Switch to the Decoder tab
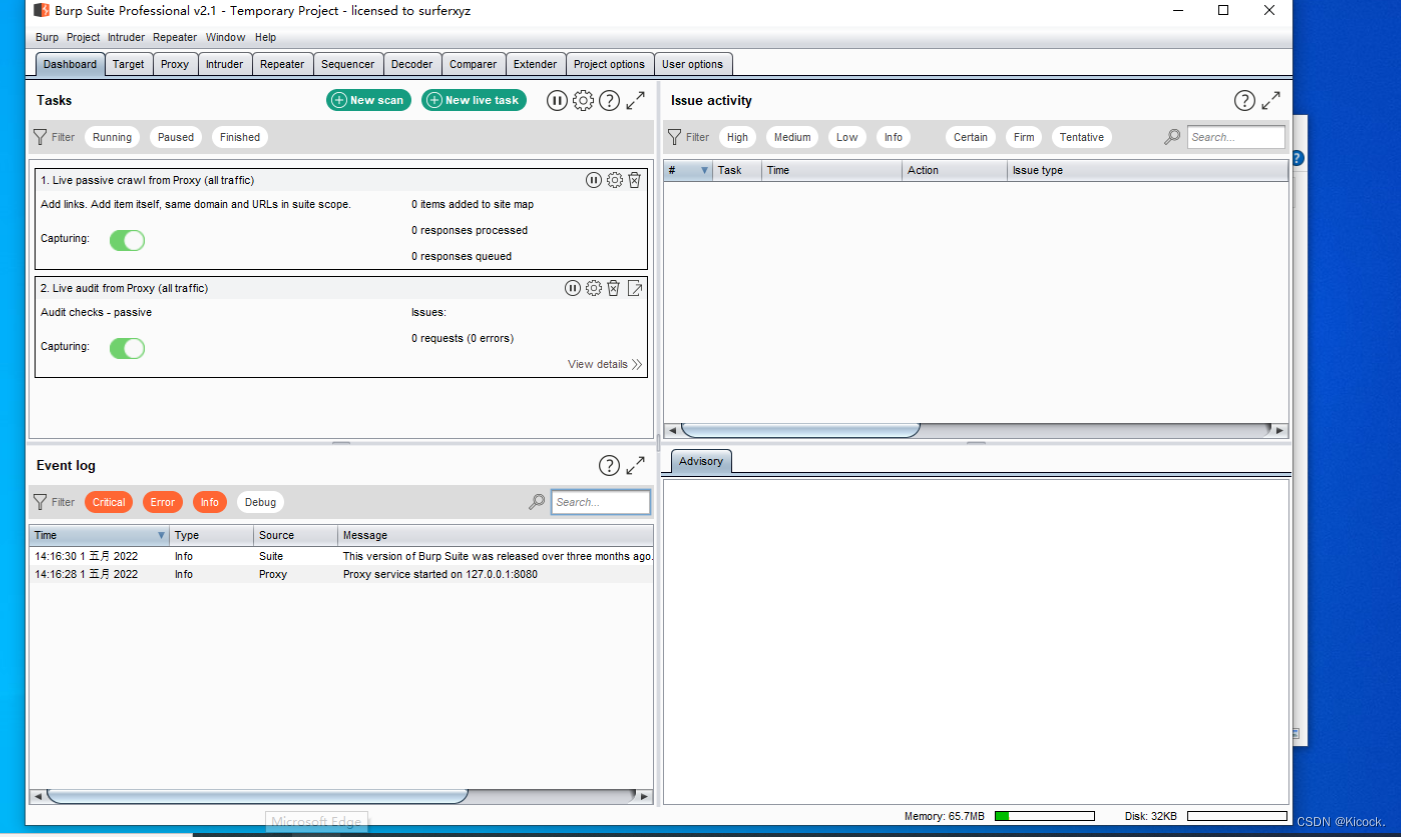The width and height of the screenshot is (1401, 837). [x=412, y=64]
